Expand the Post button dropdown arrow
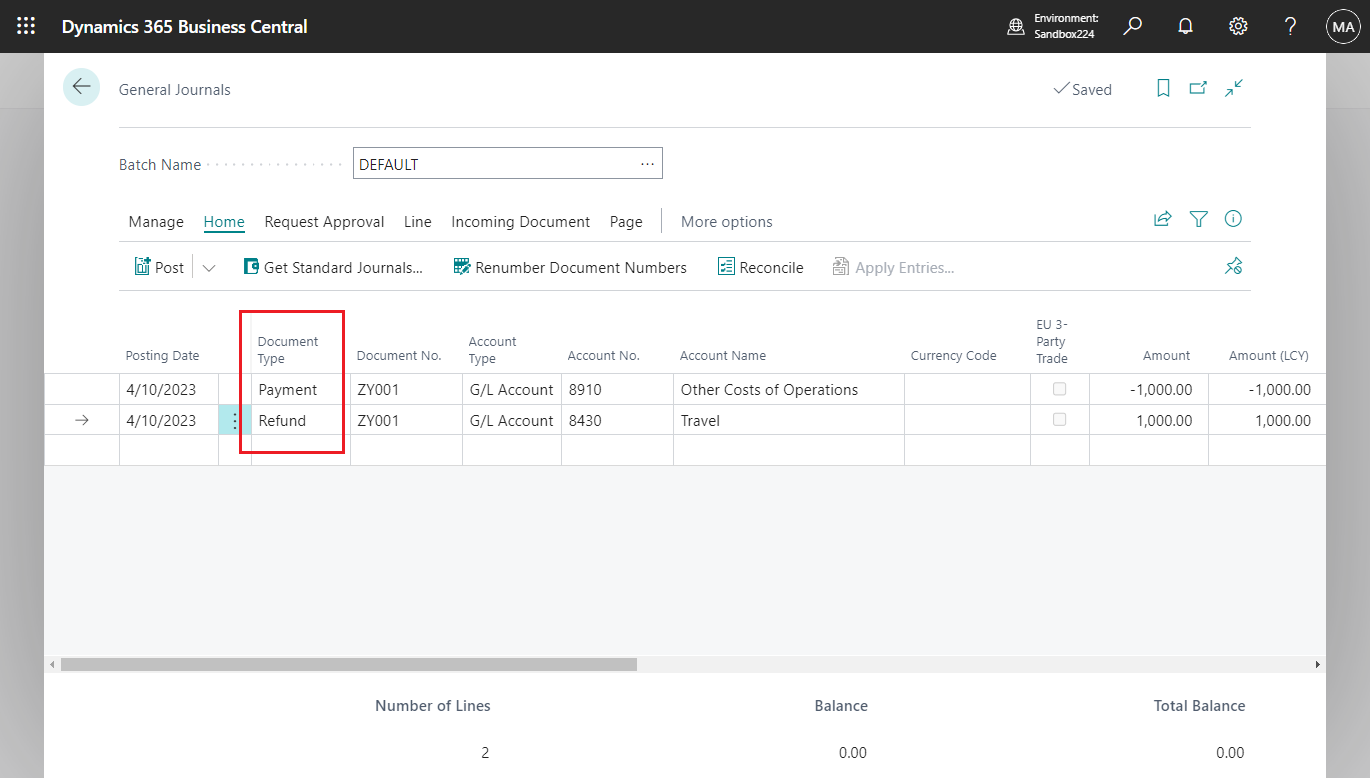The image size is (1370, 778). pyautogui.click(x=207, y=266)
